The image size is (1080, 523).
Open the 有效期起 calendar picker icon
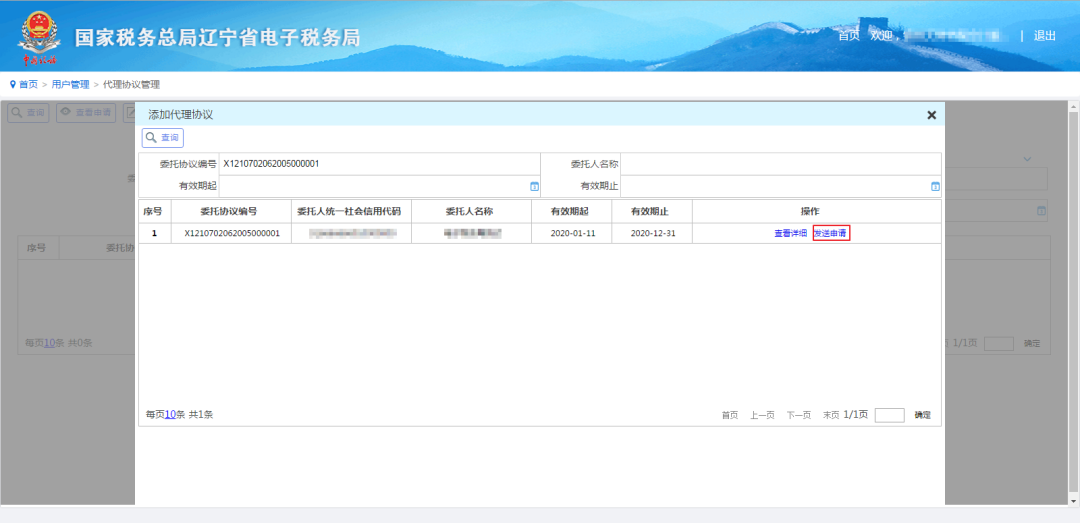pyautogui.click(x=534, y=186)
